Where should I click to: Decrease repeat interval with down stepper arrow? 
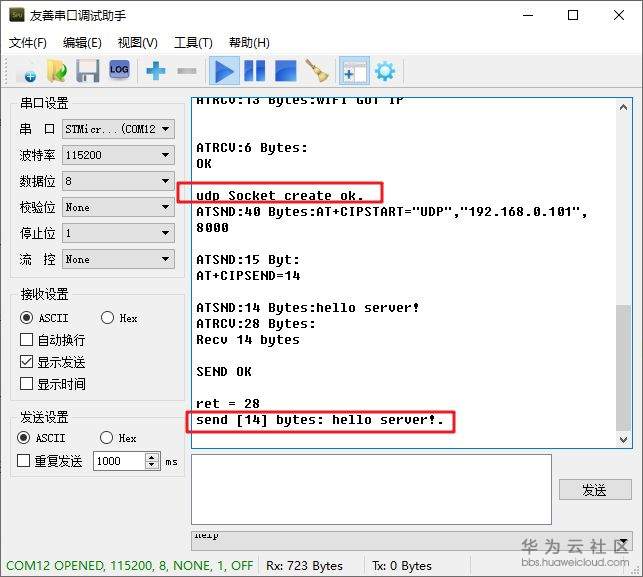click(152, 465)
